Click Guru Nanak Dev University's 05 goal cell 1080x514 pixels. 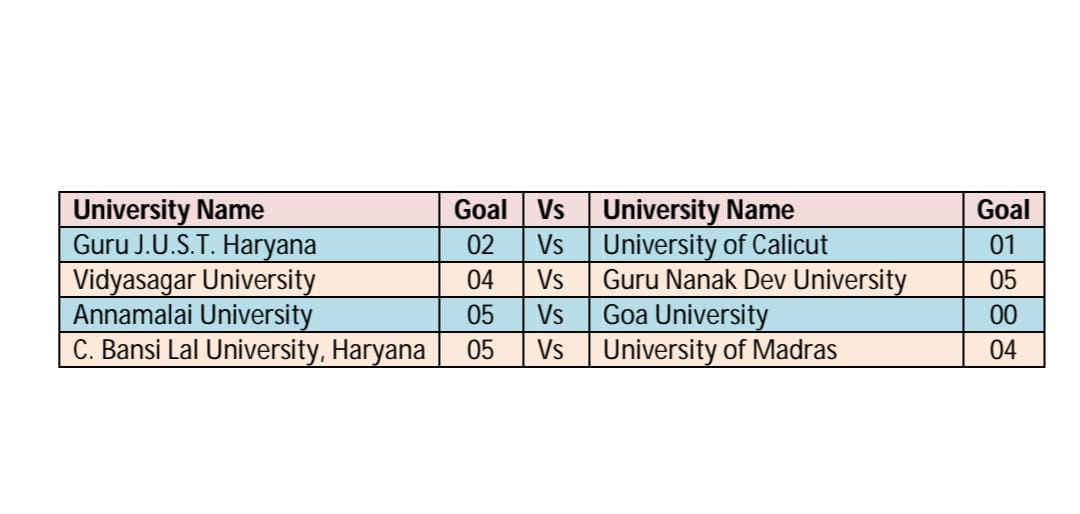1004,280
